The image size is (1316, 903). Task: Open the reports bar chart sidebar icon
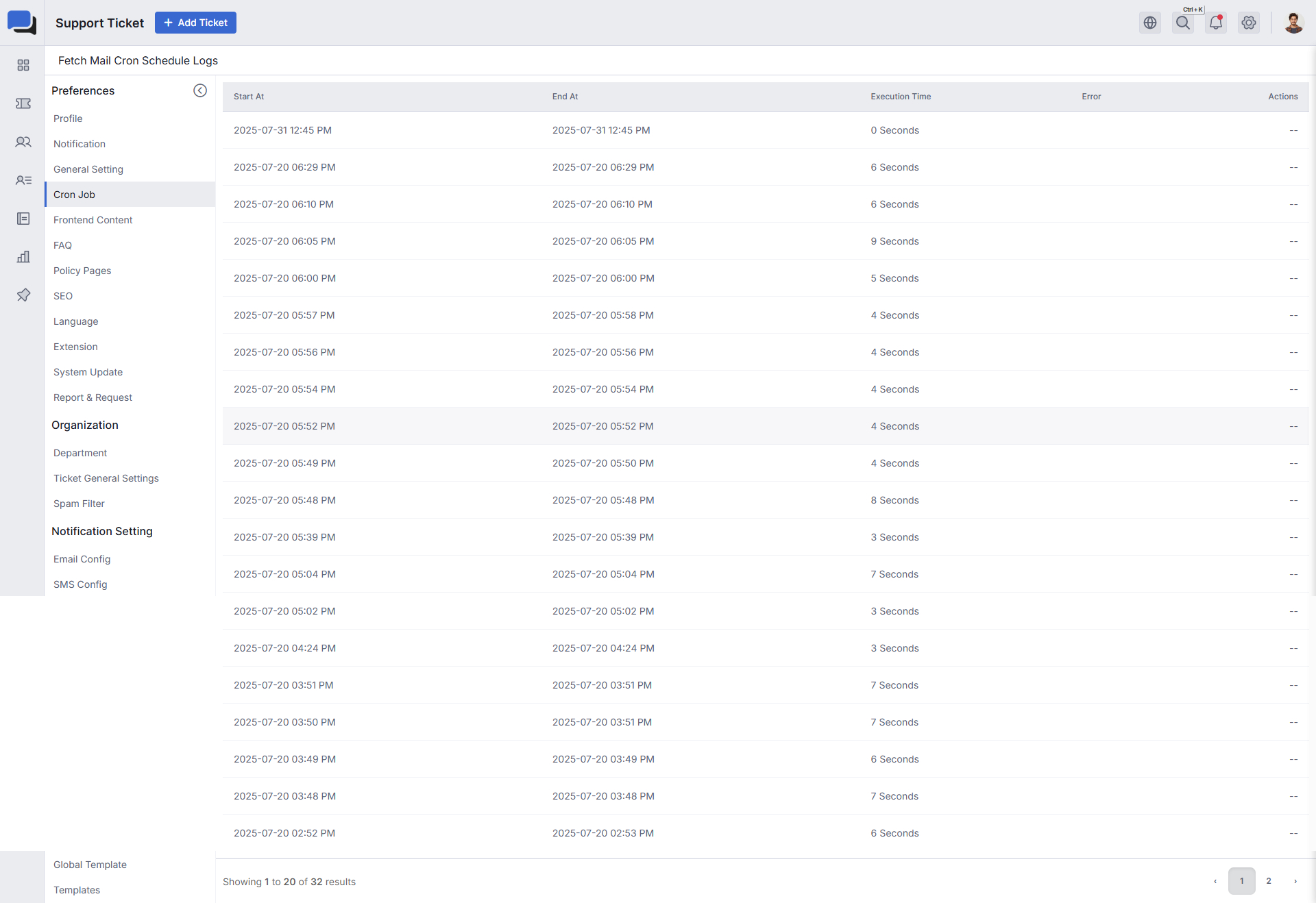[23, 257]
